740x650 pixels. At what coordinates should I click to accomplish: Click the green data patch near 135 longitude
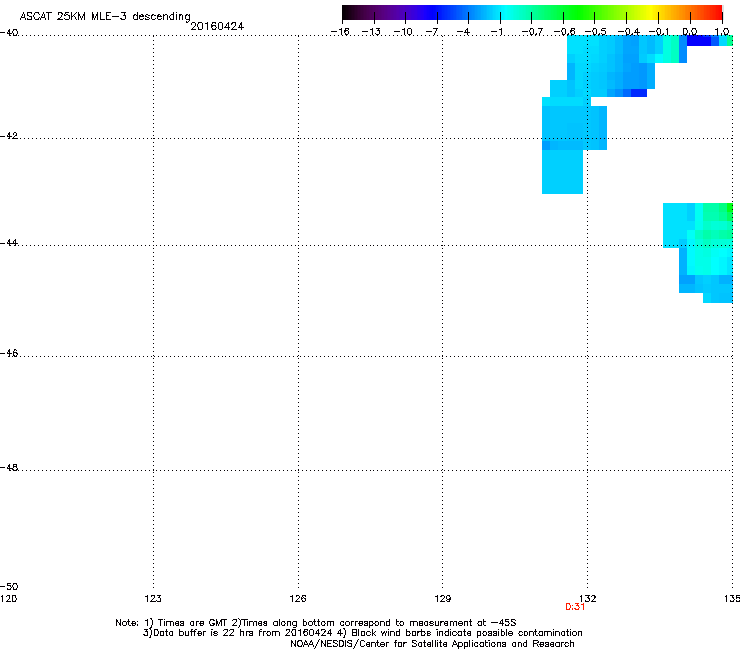(717, 221)
